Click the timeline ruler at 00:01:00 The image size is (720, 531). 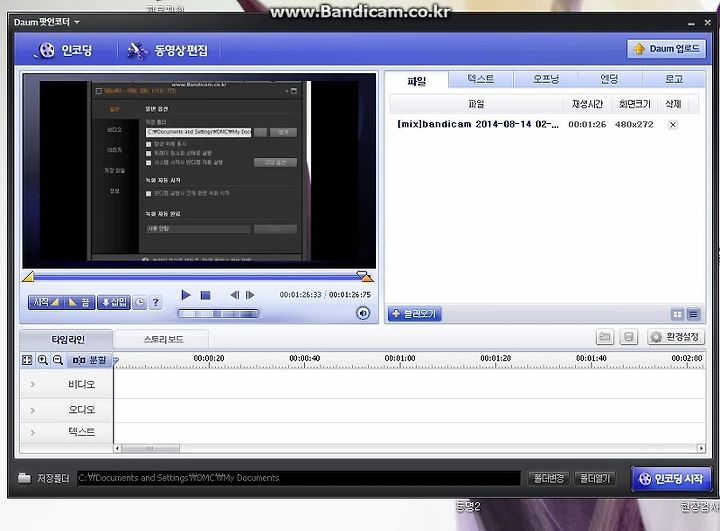tap(399, 358)
